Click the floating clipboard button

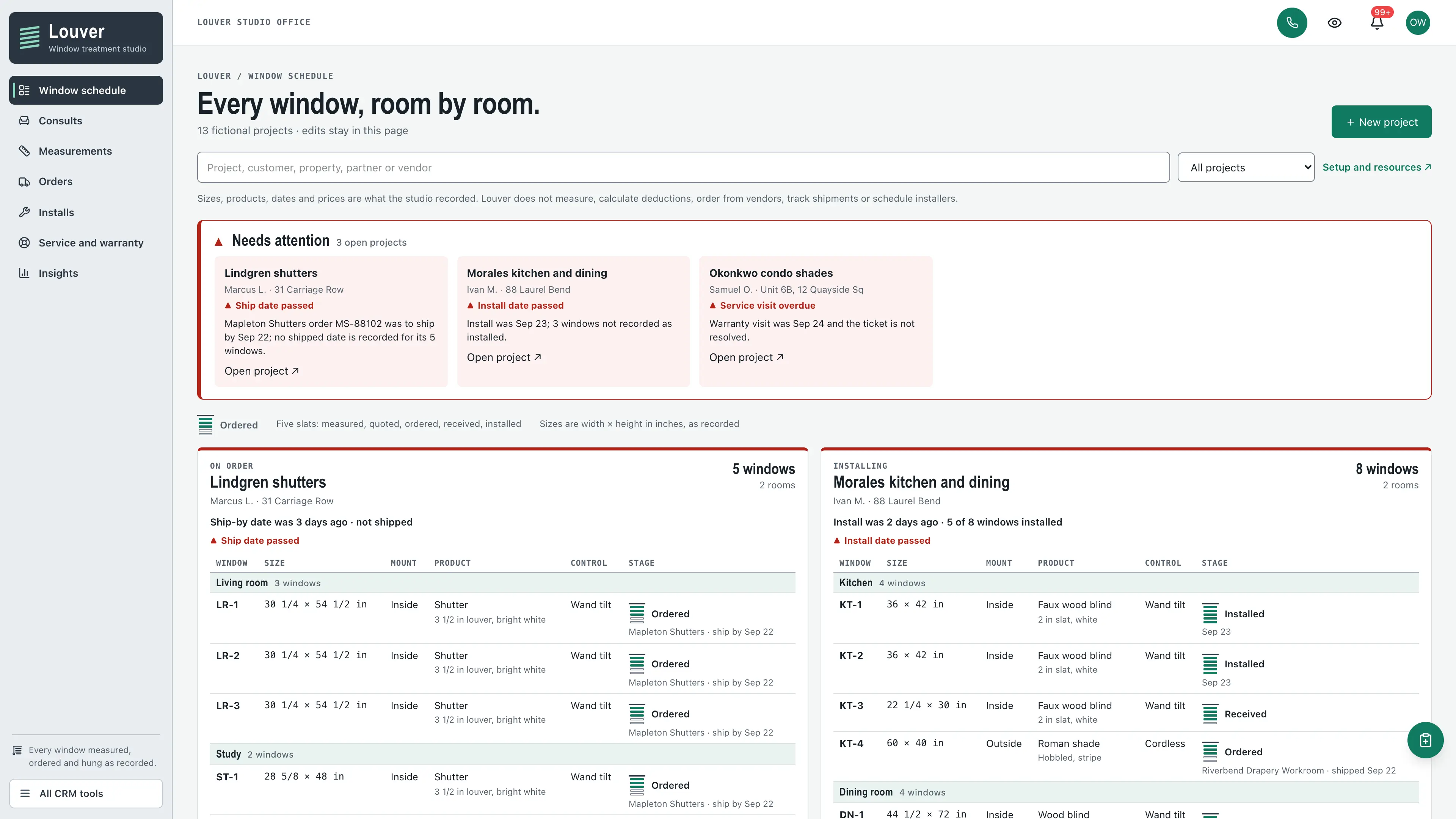click(1425, 740)
